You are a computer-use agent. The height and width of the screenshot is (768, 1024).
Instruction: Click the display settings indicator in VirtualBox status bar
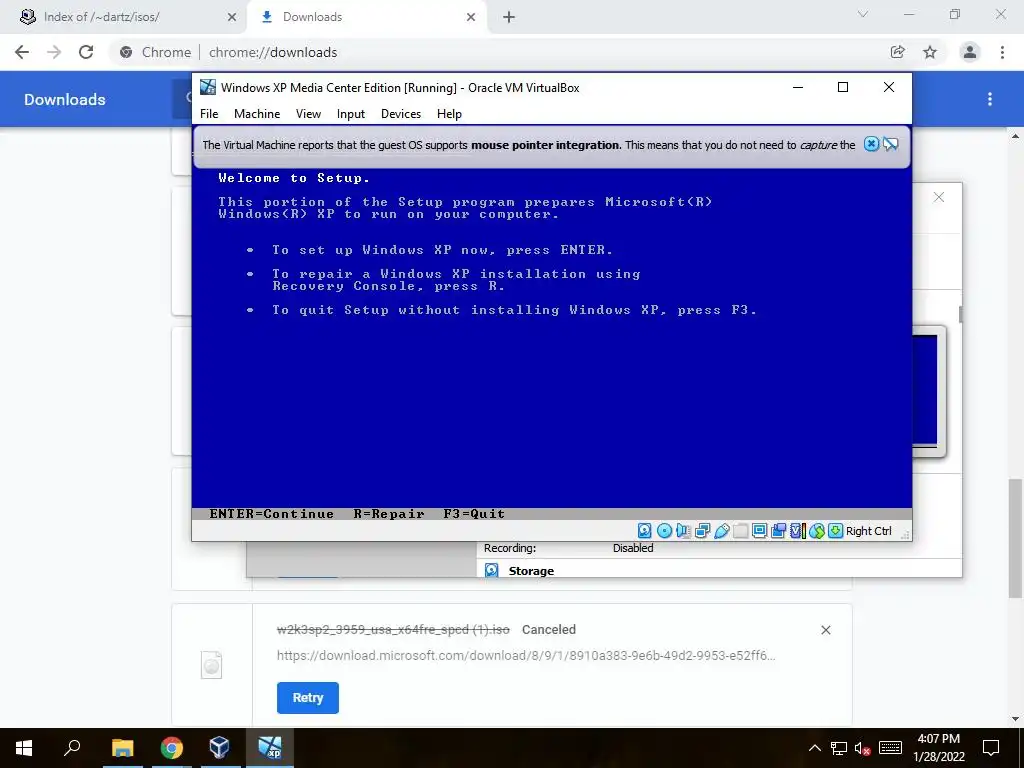759,531
